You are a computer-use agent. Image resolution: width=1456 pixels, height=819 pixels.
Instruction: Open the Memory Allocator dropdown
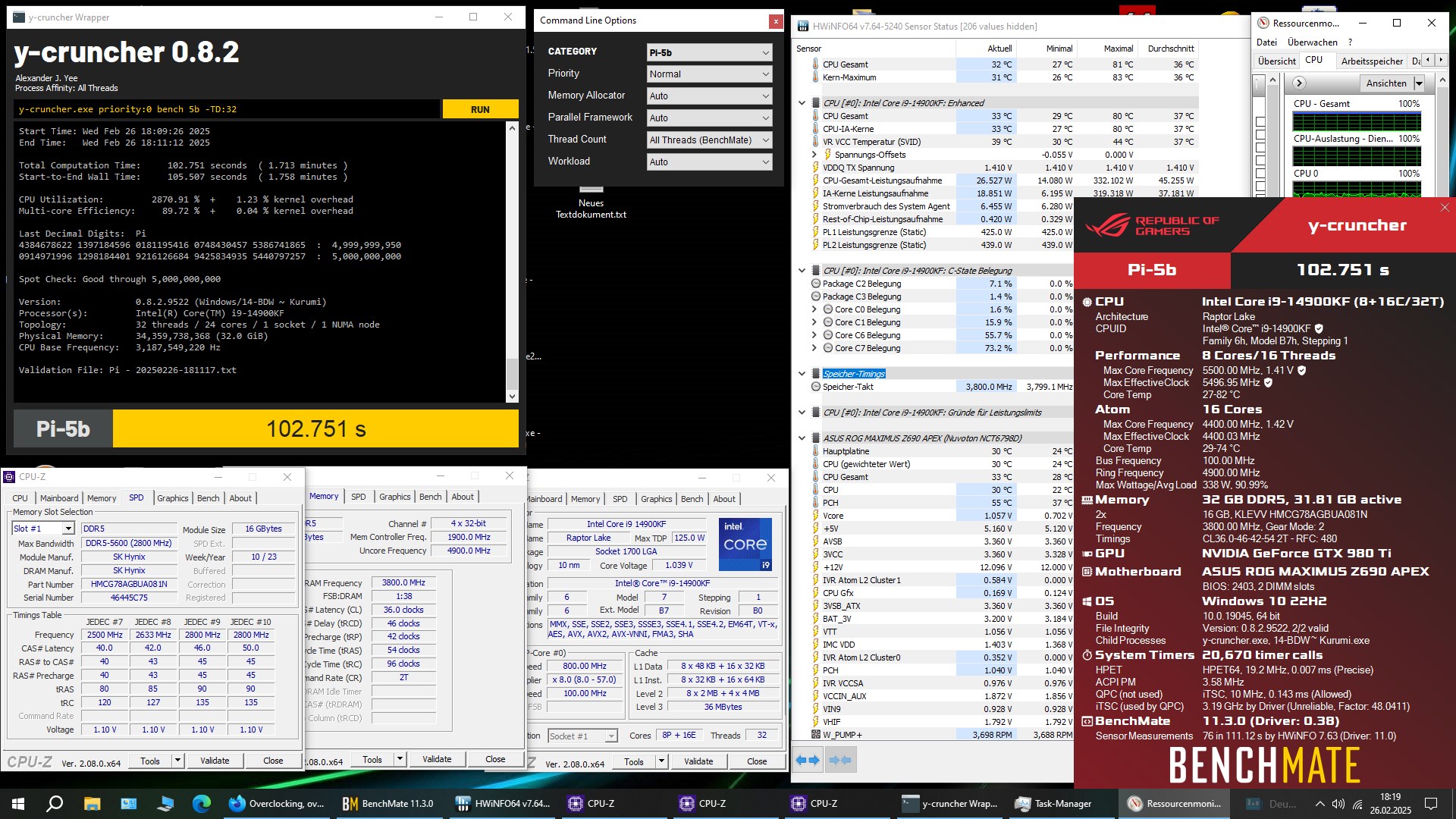tap(709, 96)
